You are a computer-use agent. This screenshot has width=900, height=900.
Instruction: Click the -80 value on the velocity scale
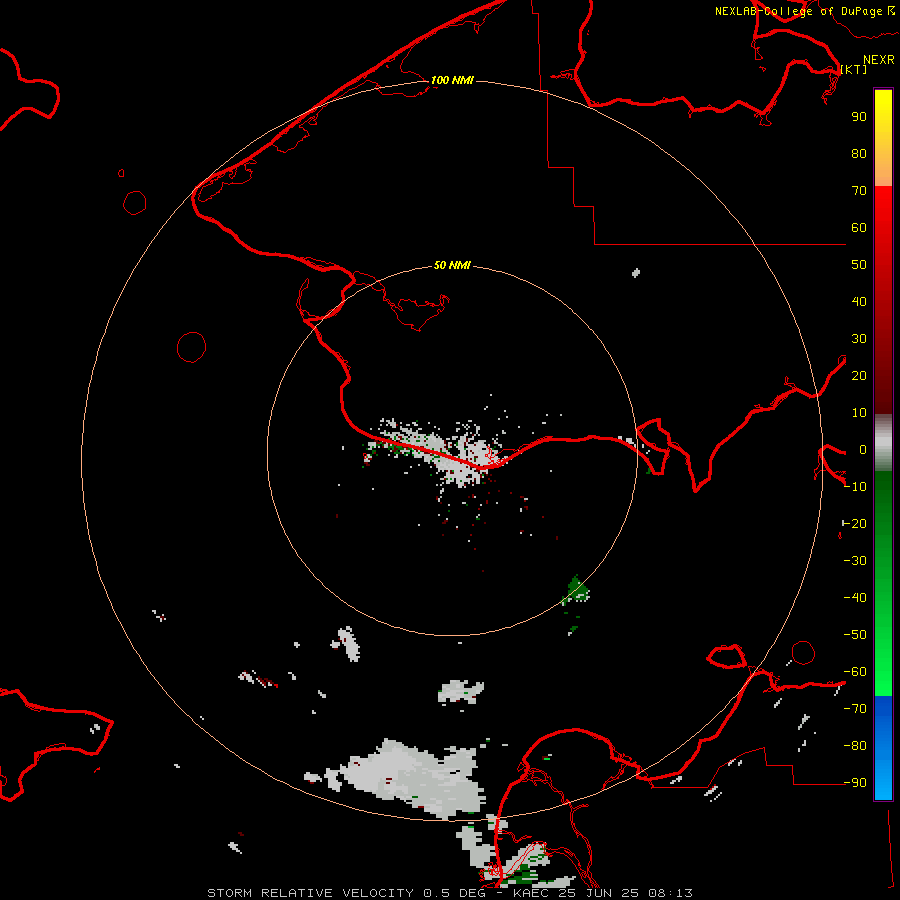[855, 746]
